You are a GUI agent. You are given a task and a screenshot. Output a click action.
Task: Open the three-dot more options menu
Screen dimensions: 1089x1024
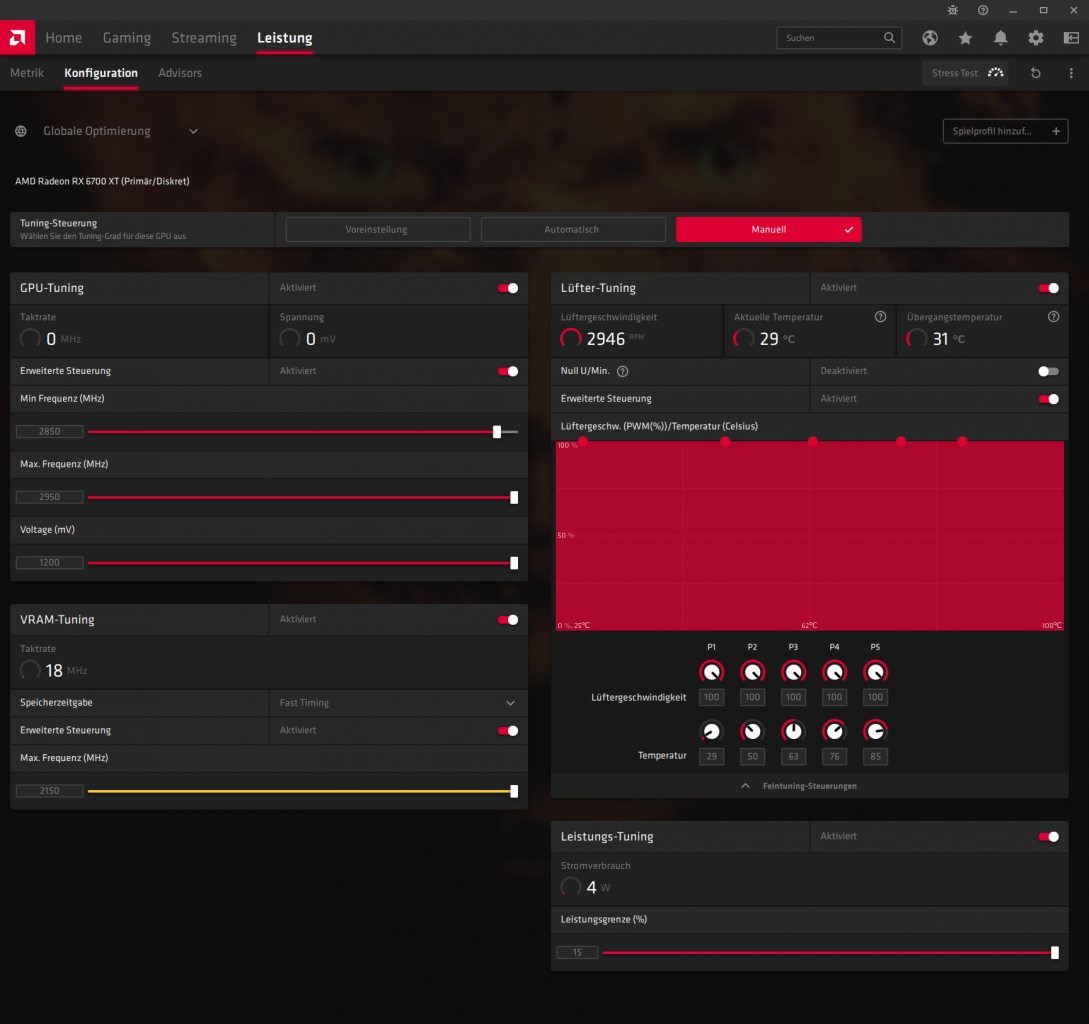[x=1071, y=73]
